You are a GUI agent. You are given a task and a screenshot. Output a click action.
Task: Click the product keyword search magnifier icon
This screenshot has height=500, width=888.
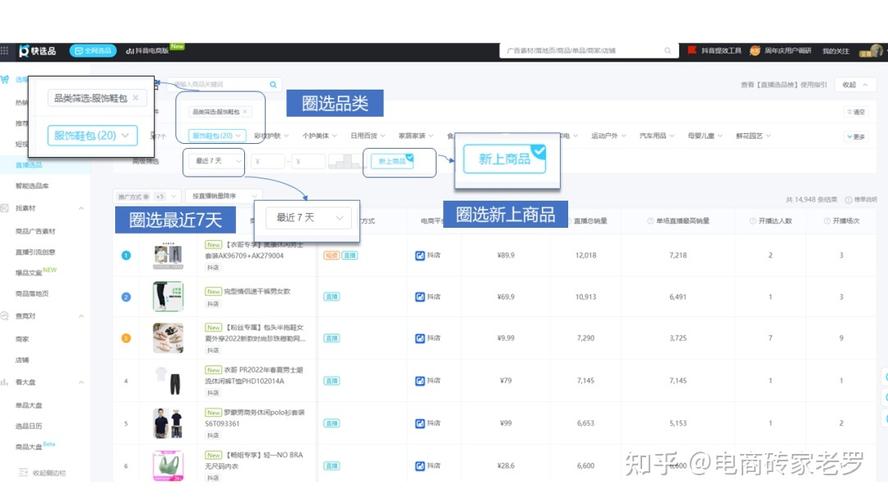[x=273, y=84]
